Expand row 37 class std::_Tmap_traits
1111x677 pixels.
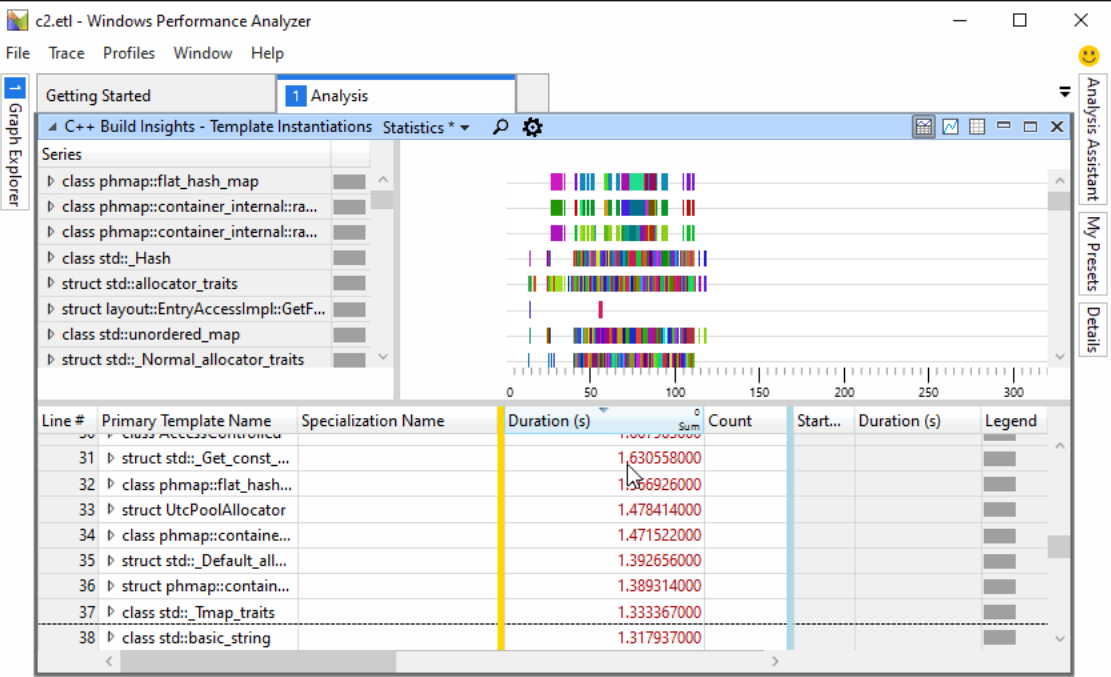[111, 612]
